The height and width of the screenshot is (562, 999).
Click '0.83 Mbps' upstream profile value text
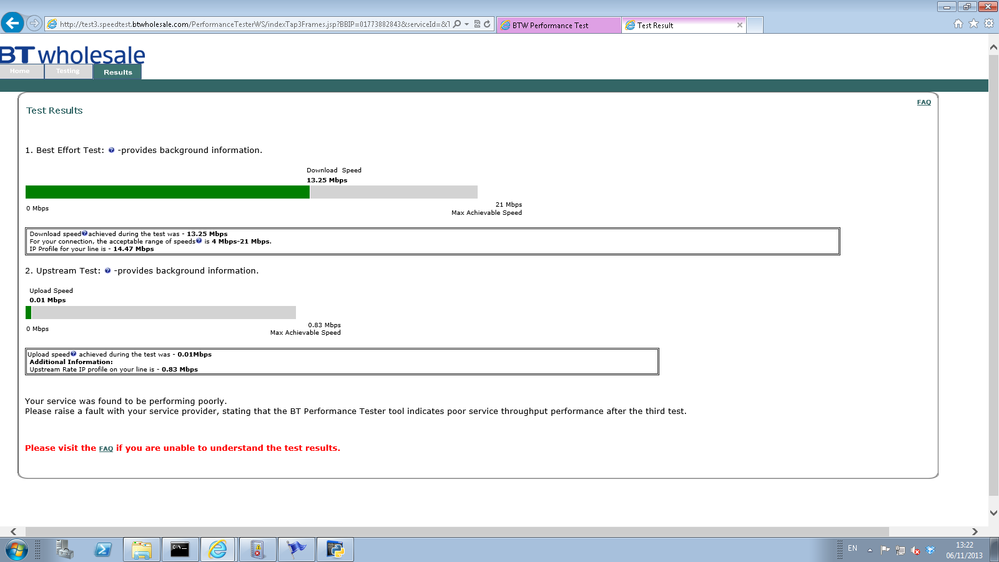179,370
